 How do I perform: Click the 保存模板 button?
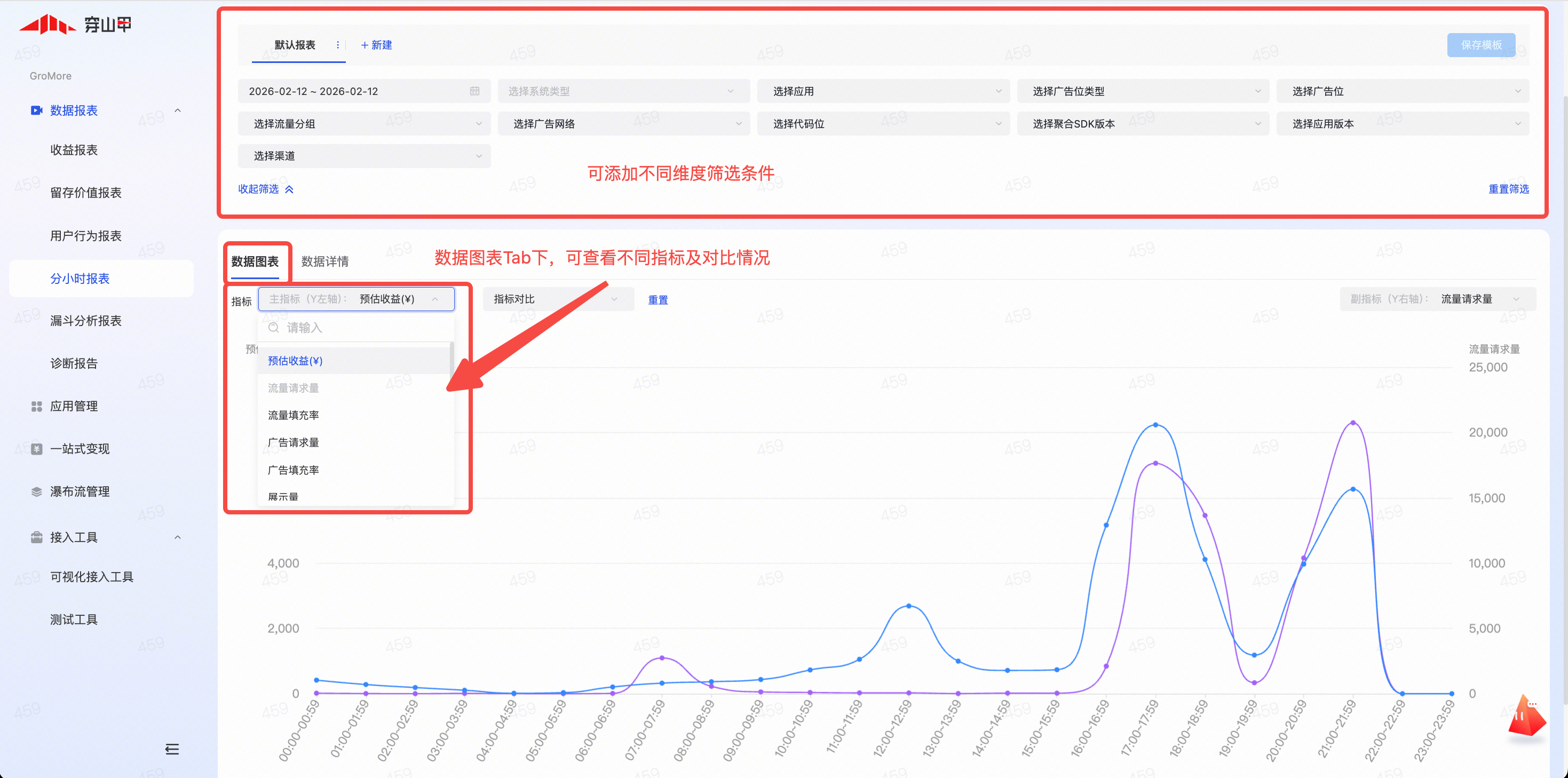(x=1480, y=45)
